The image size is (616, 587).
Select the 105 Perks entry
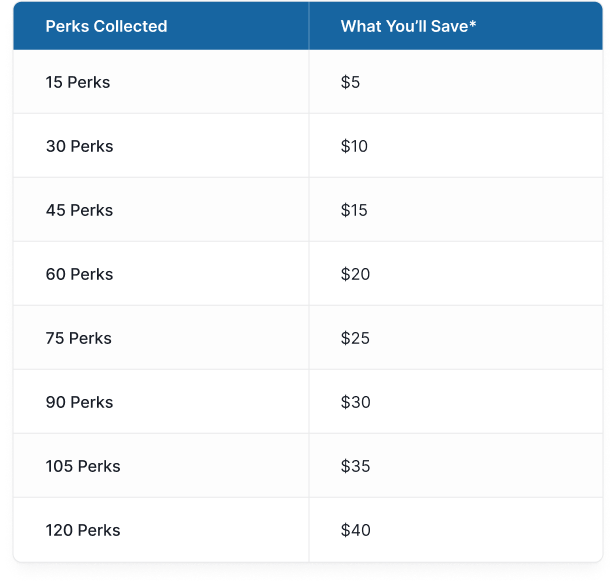(x=83, y=466)
